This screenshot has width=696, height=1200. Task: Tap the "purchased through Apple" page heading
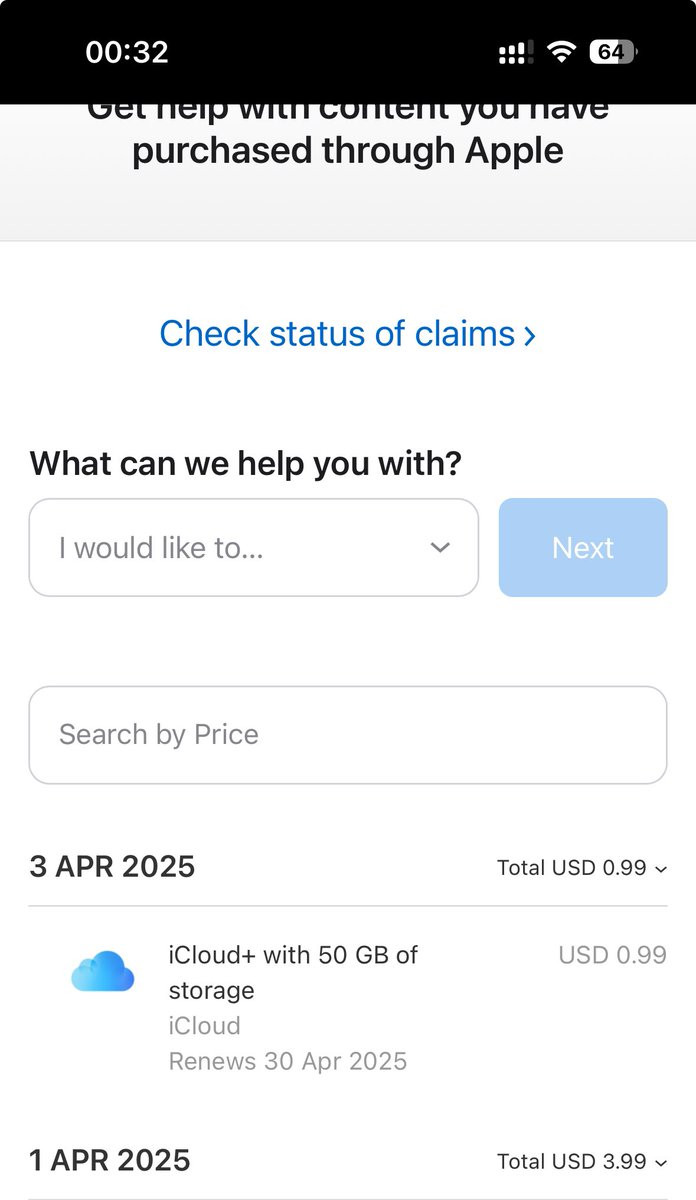[x=347, y=150]
